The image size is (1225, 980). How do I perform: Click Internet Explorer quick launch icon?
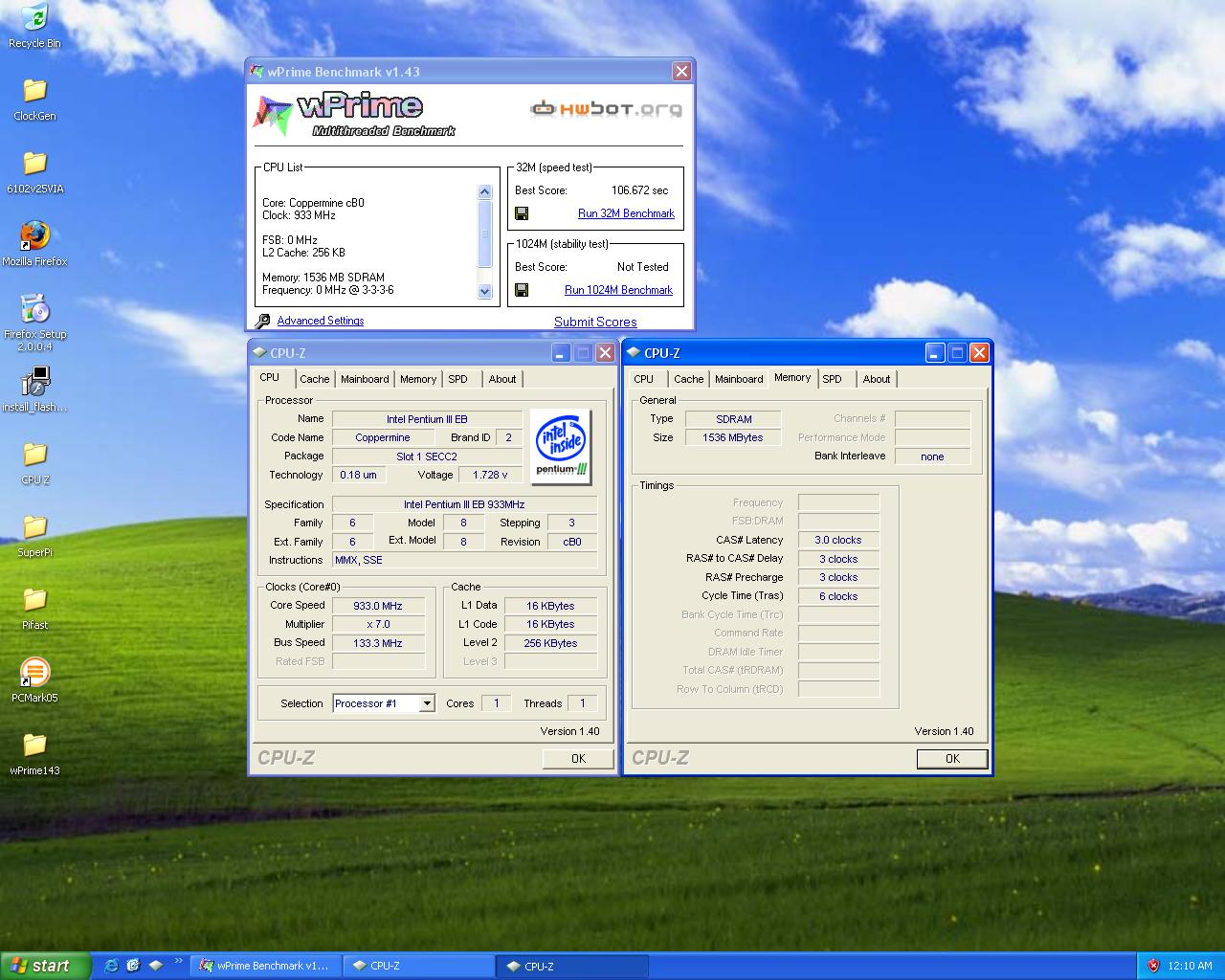point(111,966)
